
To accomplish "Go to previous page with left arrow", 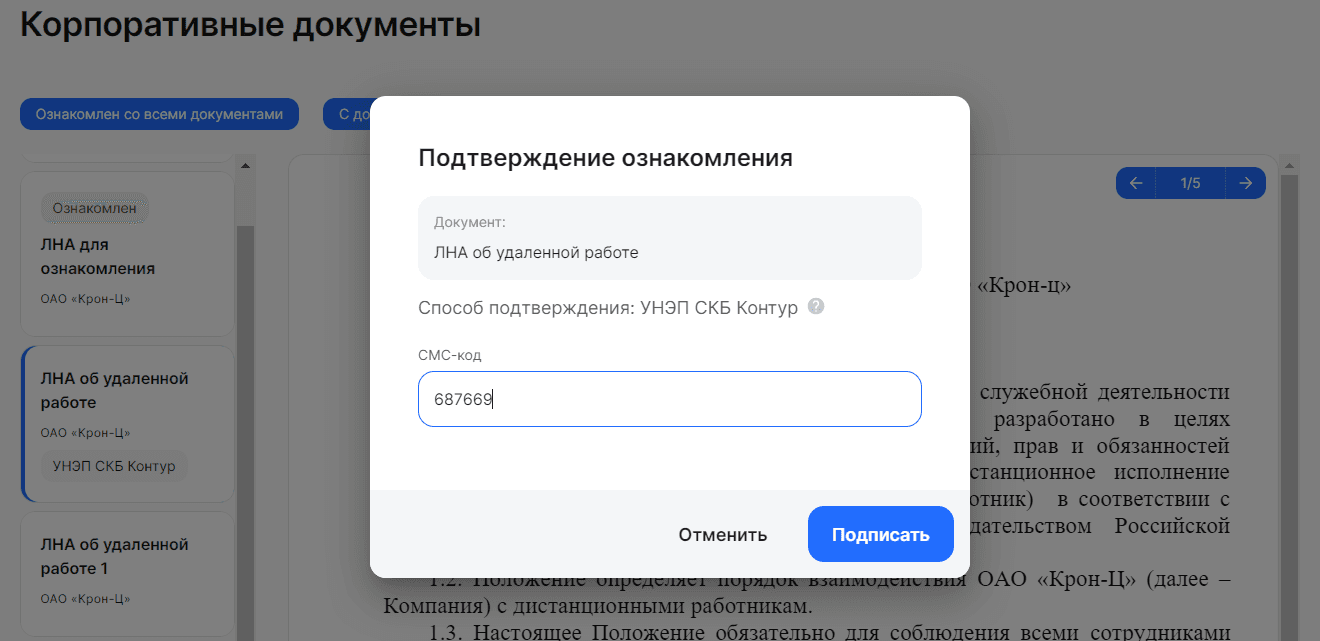I will (x=1136, y=183).
